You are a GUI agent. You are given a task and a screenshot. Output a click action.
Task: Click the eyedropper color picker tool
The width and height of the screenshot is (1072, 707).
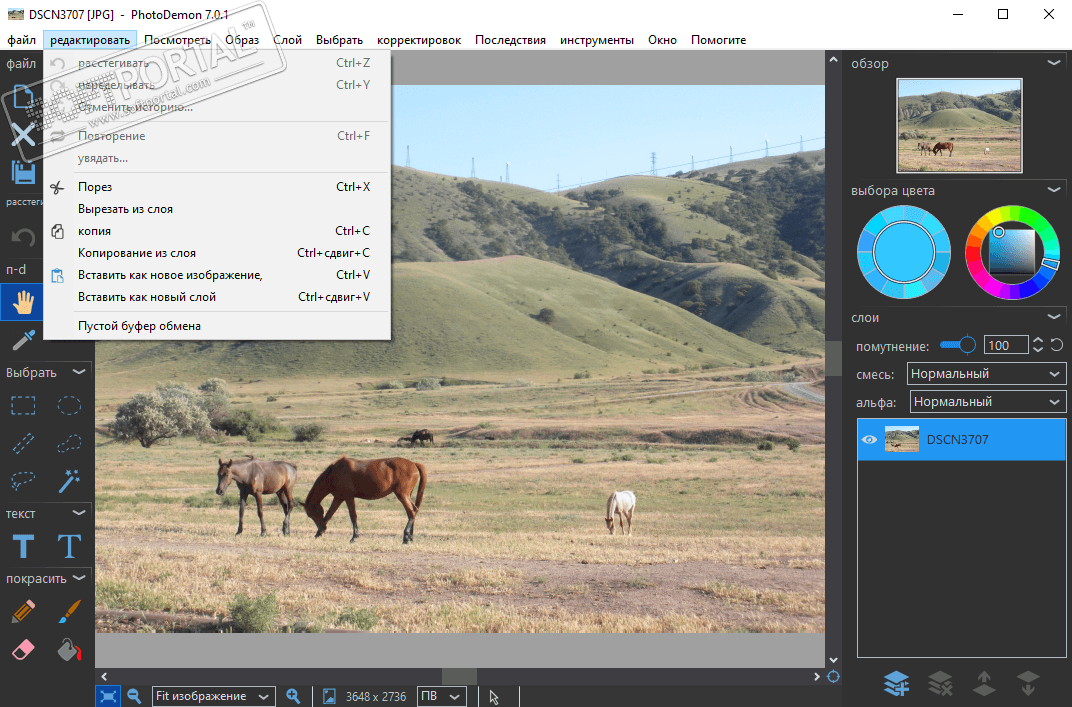pos(23,340)
